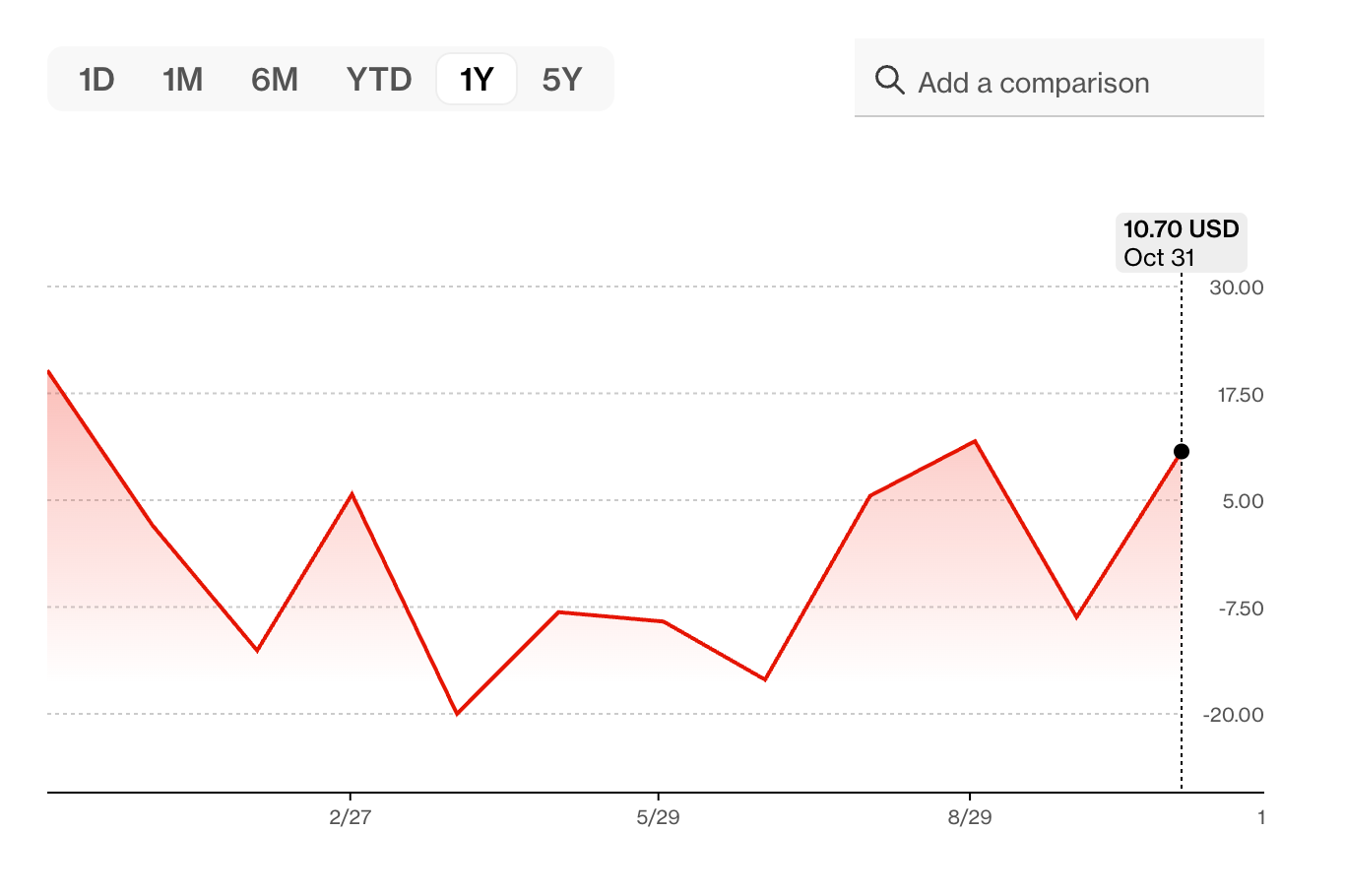1345x896 pixels.
Task: Click the 5/29 axis label
Action: [661, 816]
